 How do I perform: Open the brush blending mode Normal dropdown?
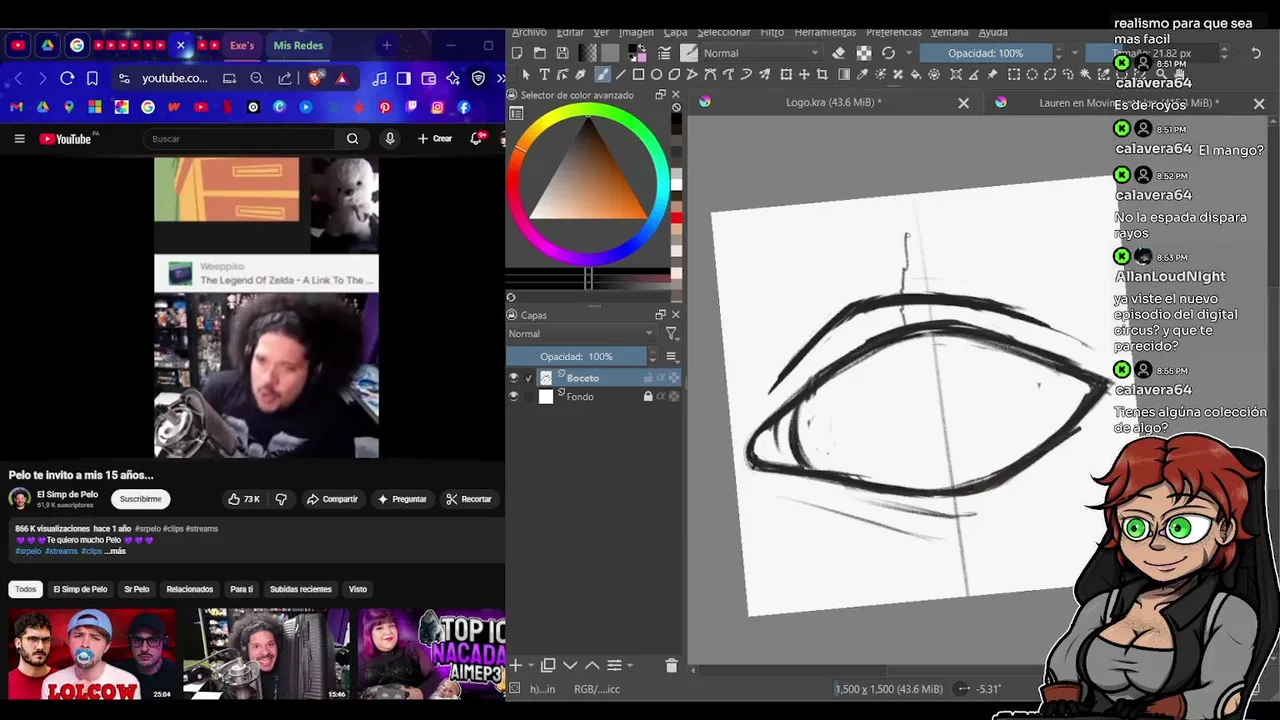[761, 53]
